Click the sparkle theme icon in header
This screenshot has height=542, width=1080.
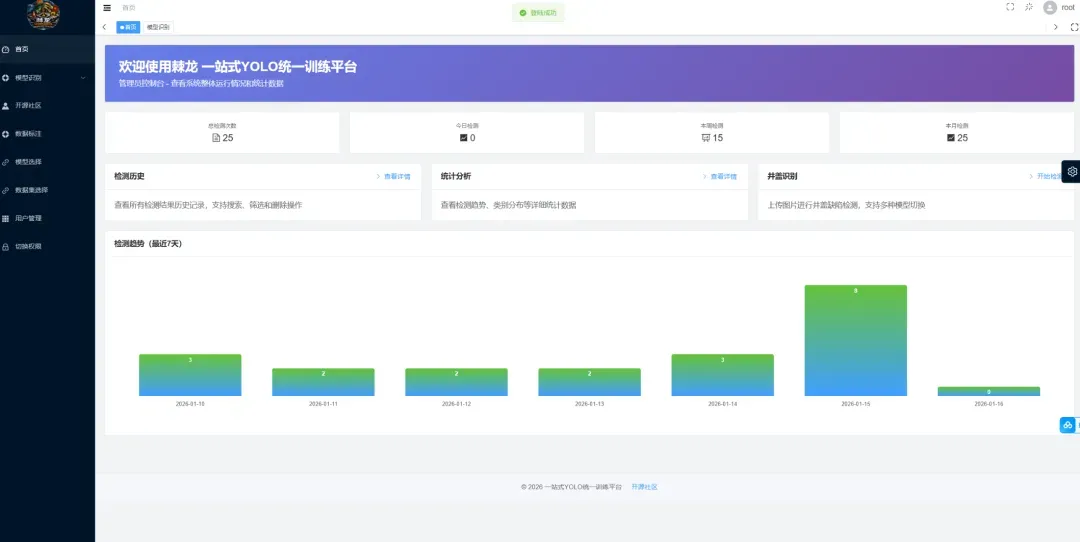click(x=1028, y=7)
